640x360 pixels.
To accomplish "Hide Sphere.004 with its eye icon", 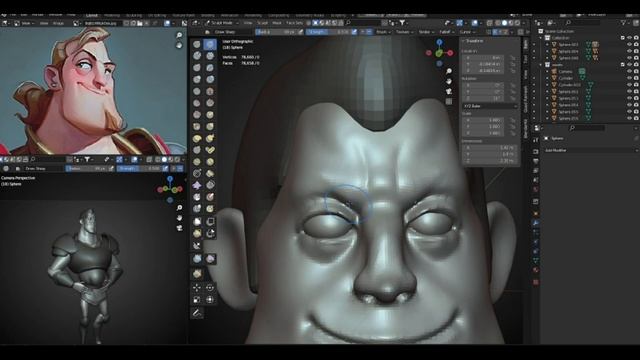I will [x=629, y=51].
